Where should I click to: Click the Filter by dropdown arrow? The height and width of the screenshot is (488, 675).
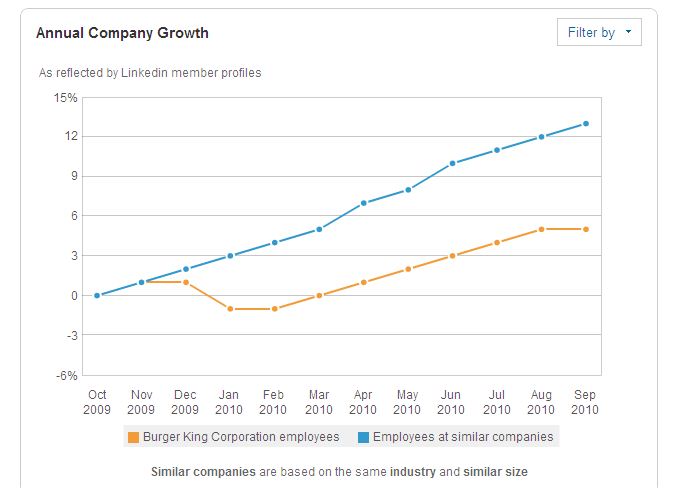pos(628,31)
